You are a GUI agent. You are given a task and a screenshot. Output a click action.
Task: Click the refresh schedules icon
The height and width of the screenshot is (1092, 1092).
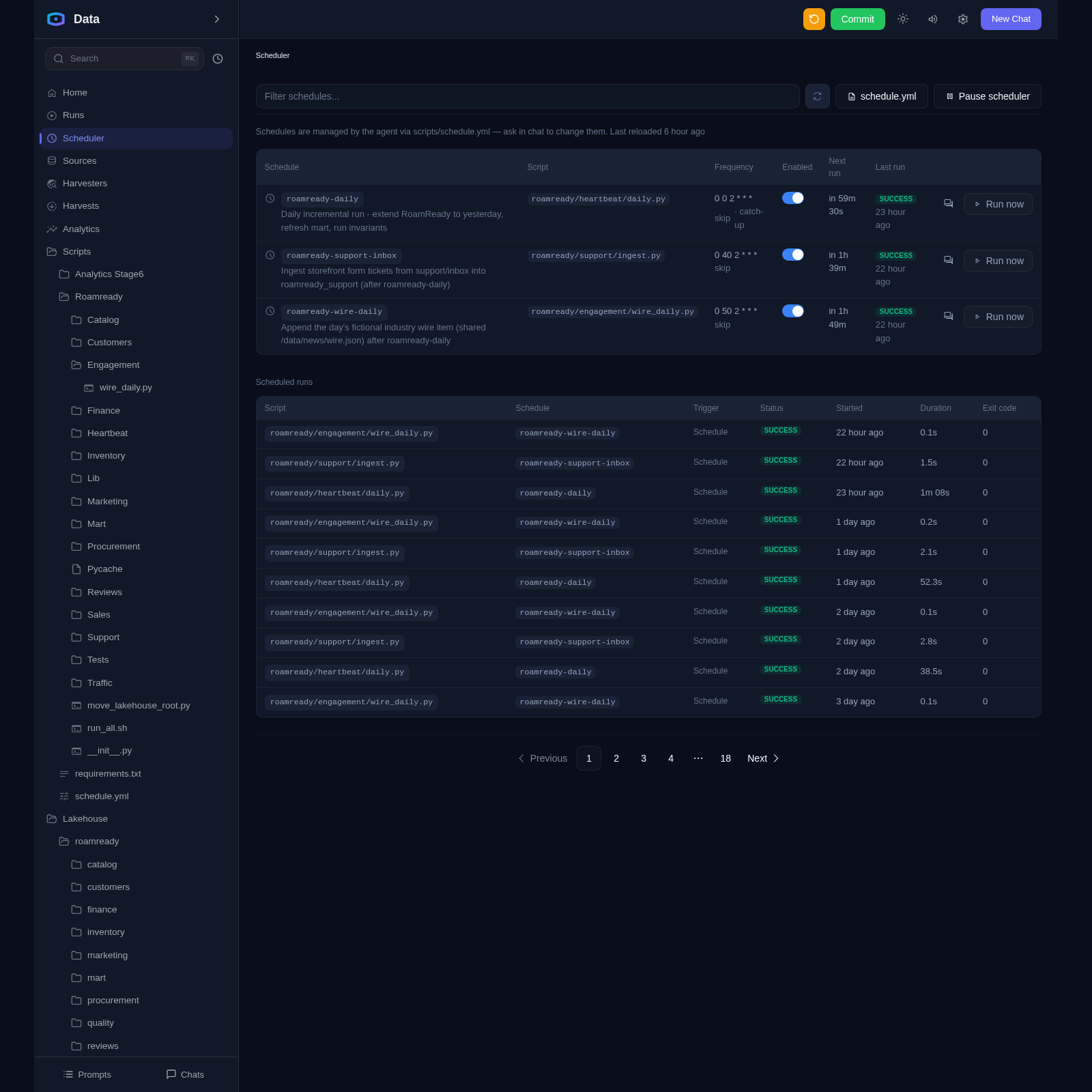pyautogui.click(x=818, y=96)
